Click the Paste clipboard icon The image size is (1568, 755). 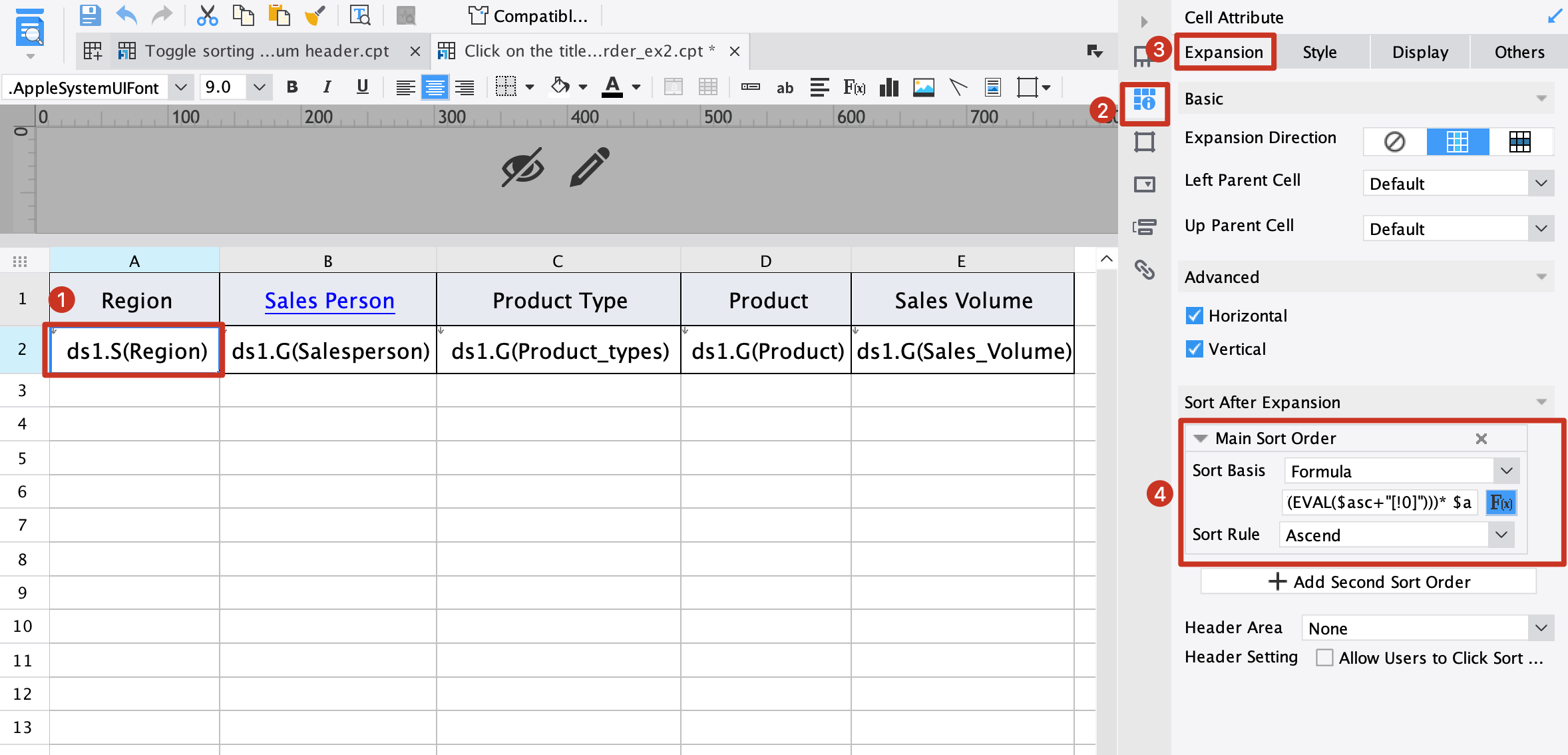279,15
